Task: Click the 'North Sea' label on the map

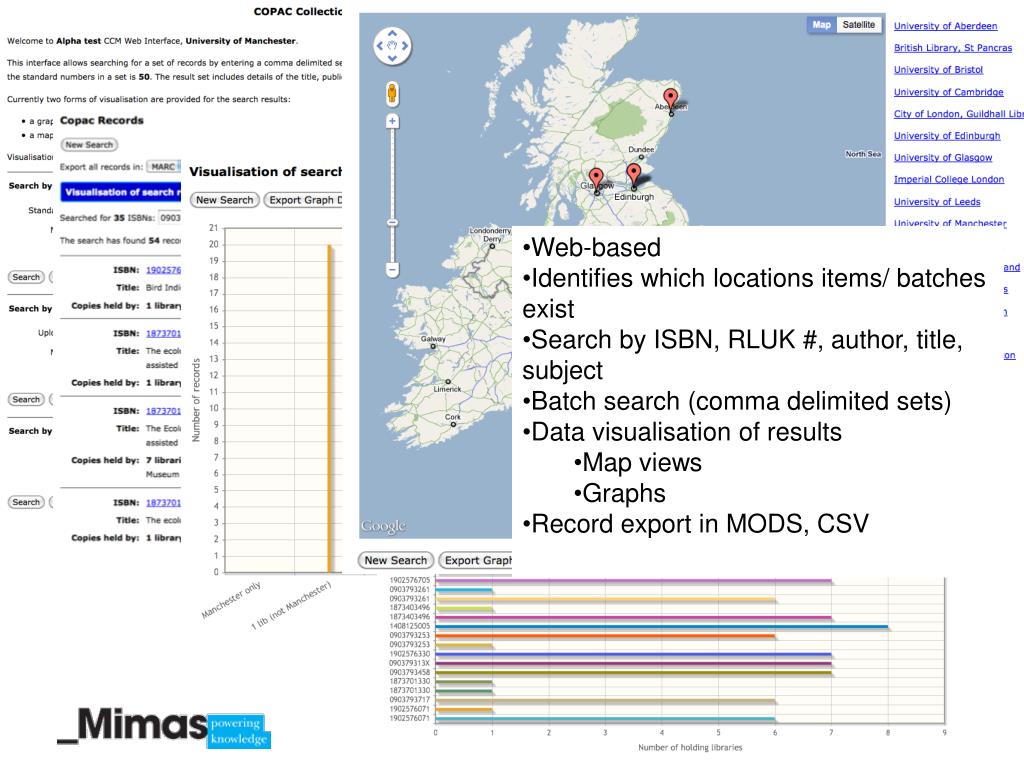Action: [x=863, y=154]
